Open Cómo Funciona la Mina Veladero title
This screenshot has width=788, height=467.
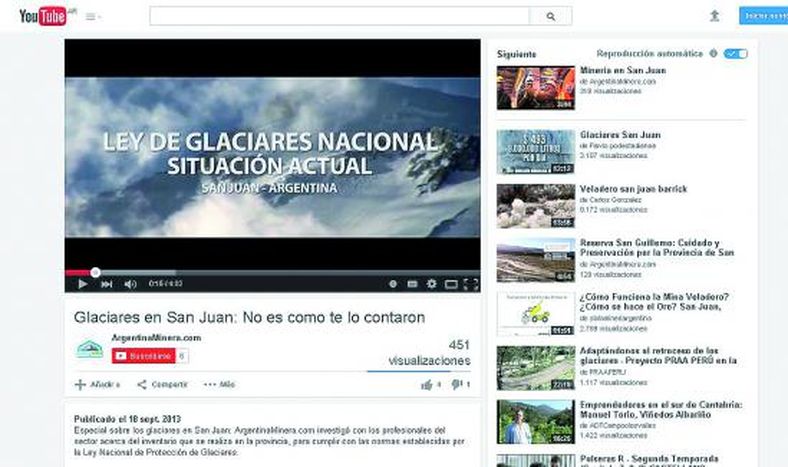tap(654, 302)
